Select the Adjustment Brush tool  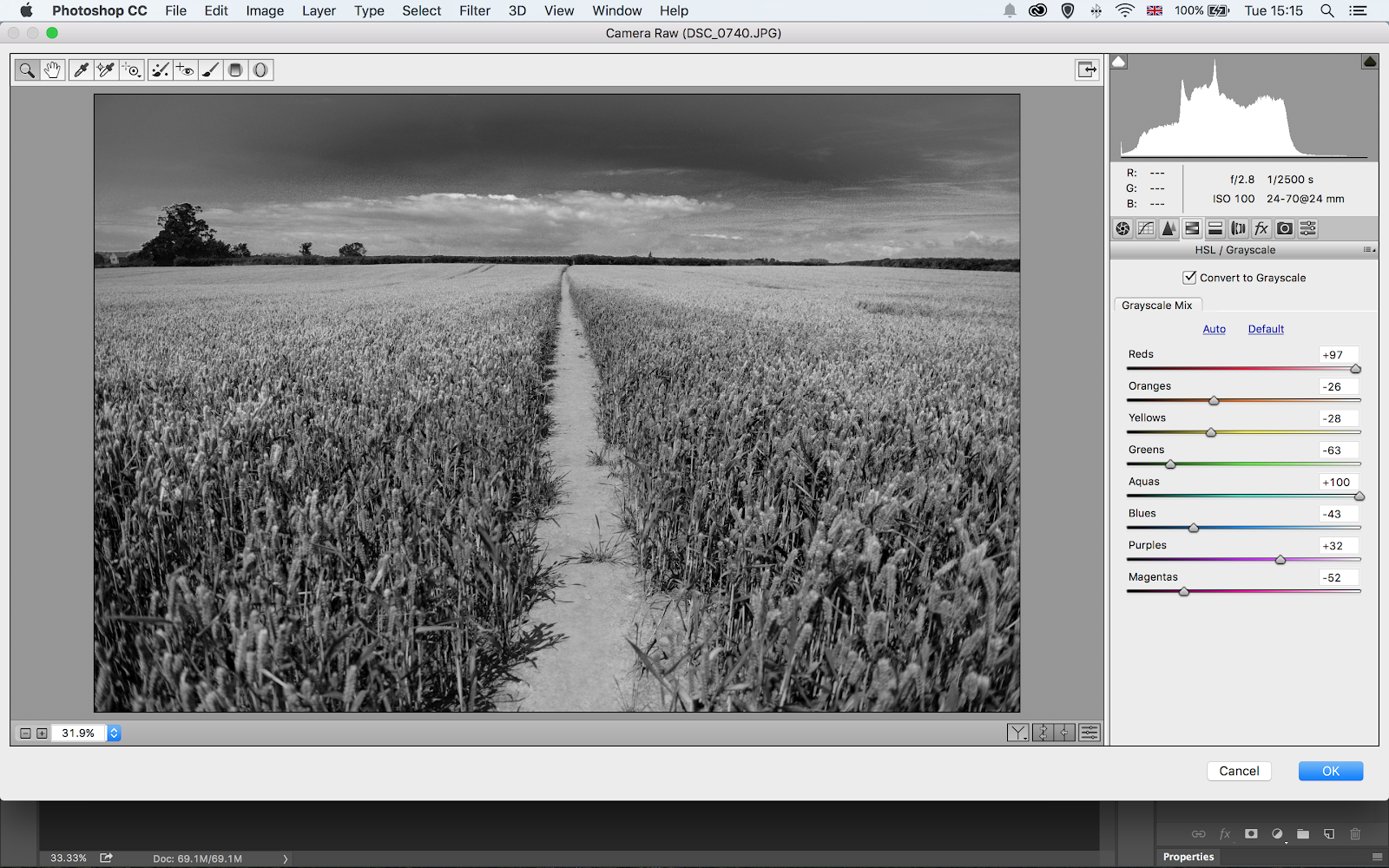pyautogui.click(x=210, y=70)
